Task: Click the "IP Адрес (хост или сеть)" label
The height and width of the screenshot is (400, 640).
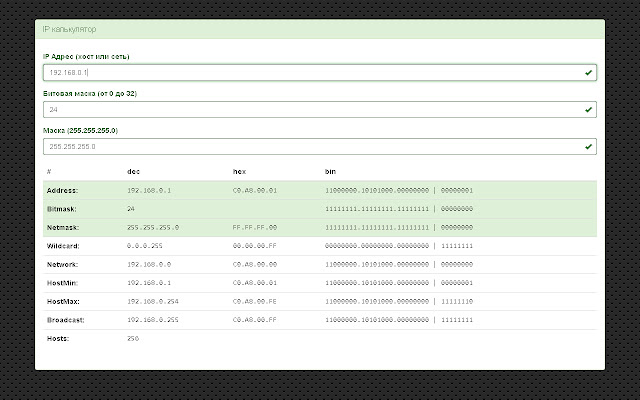Action: click(x=86, y=57)
